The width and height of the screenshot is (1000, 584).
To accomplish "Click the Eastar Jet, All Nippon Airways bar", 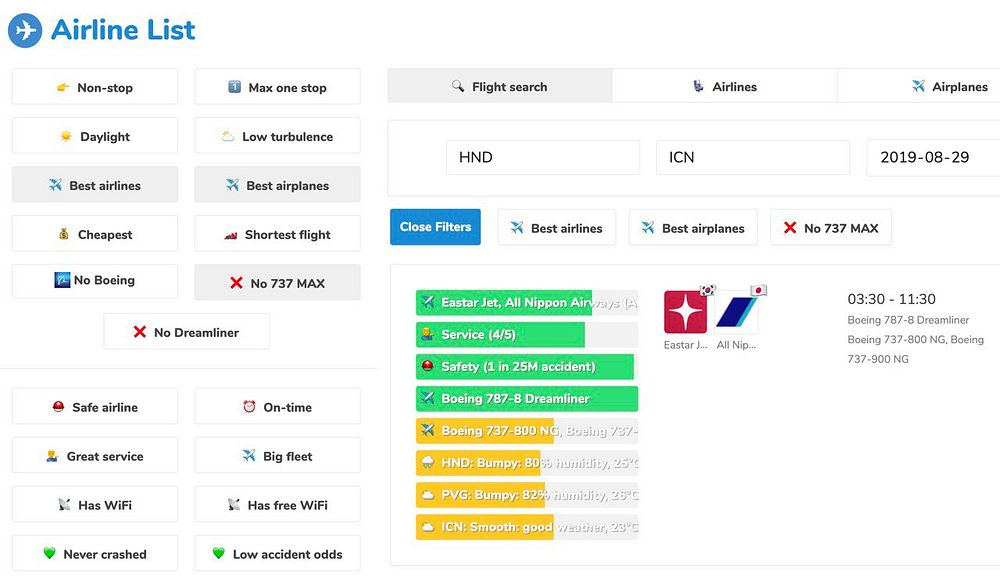I will click(527, 302).
